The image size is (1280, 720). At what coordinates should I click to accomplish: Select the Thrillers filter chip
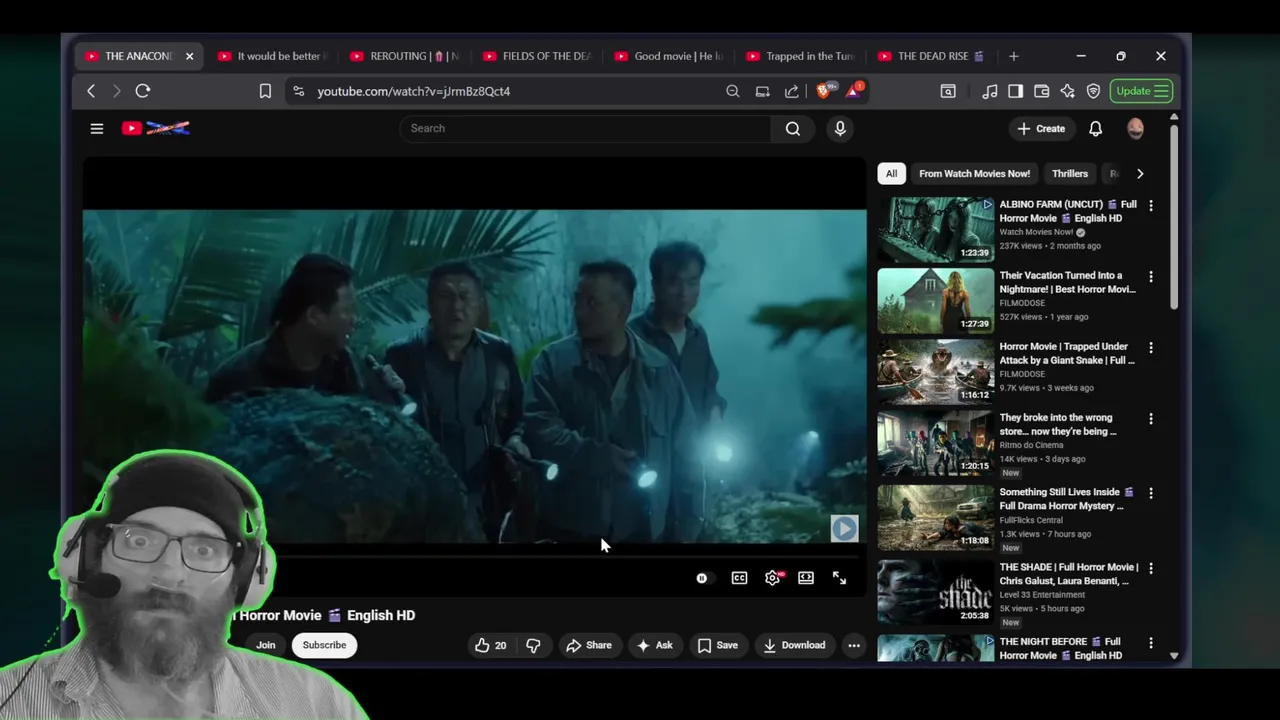(x=1070, y=173)
